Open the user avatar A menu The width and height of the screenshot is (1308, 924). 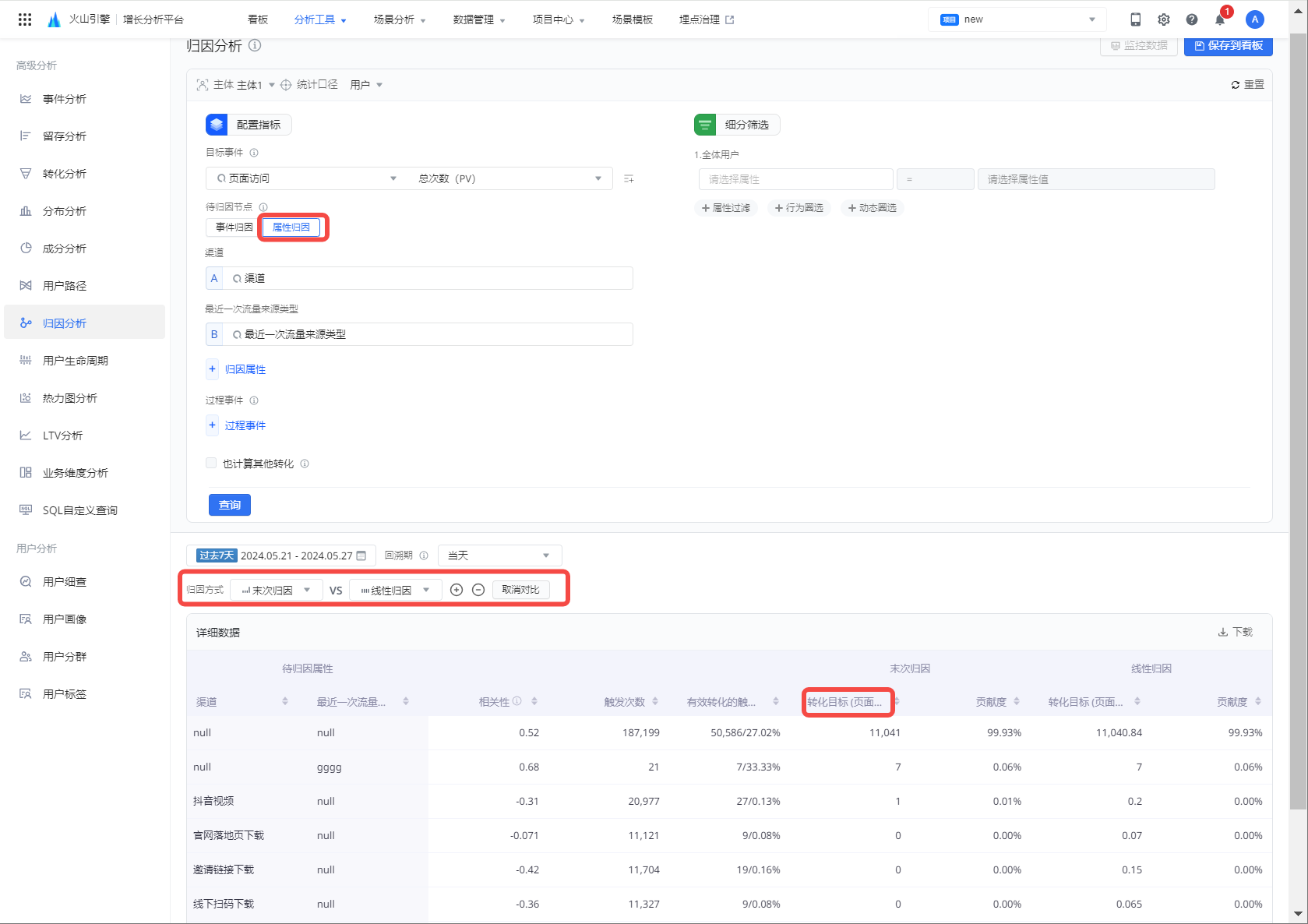pyautogui.click(x=1254, y=19)
